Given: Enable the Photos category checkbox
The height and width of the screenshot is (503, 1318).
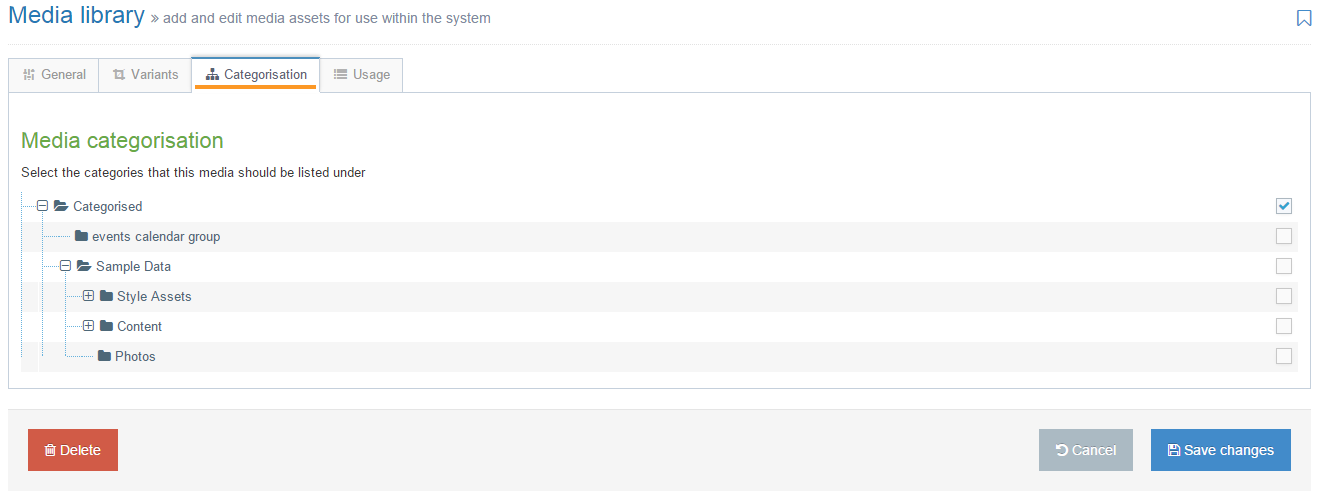Looking at the screenshot, I should pos(1284,356).
